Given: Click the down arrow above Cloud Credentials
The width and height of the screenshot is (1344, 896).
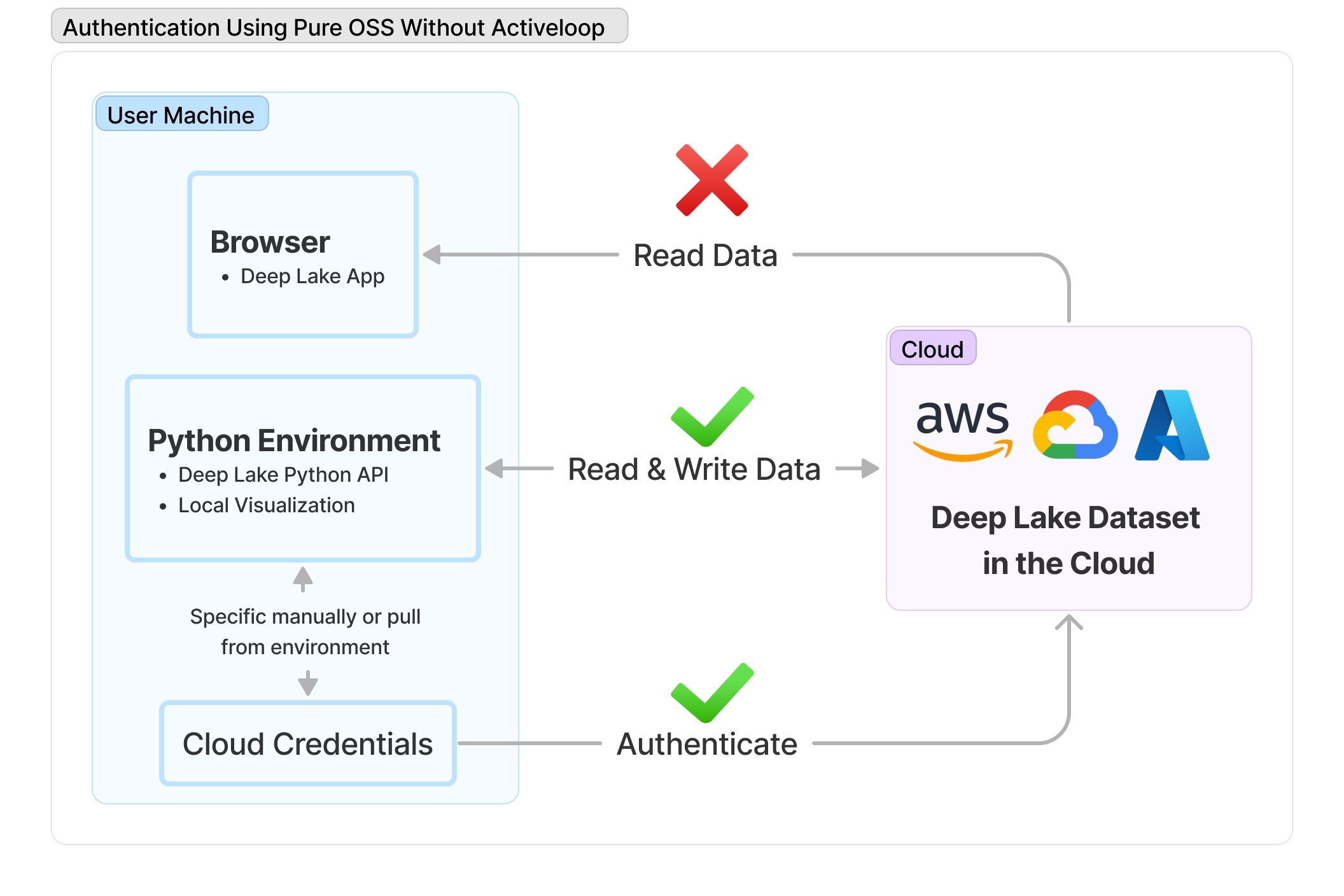Looking at the screenshot, I should 308,683.
